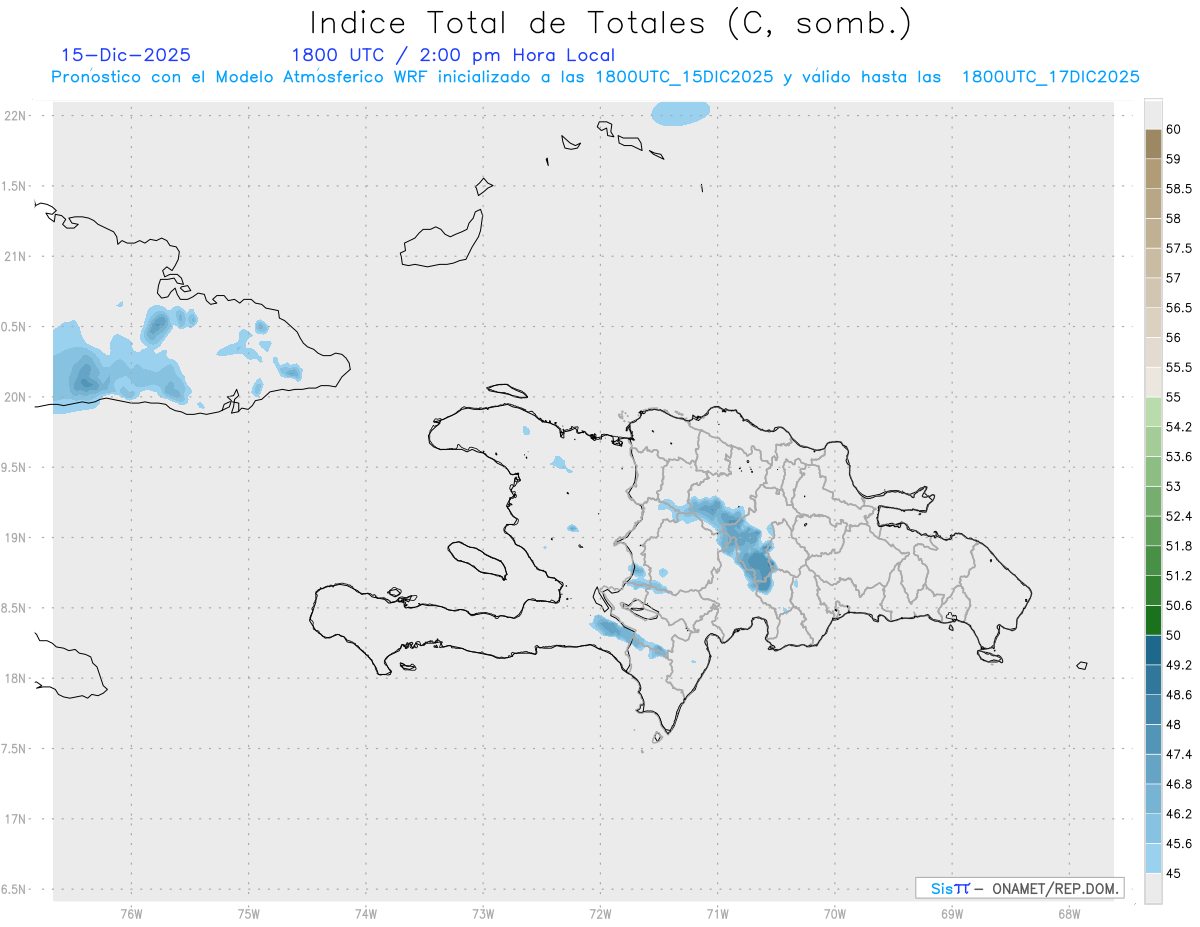
Task: Click the colorbar value '45.6'
Action: (x=1179, y=844)
